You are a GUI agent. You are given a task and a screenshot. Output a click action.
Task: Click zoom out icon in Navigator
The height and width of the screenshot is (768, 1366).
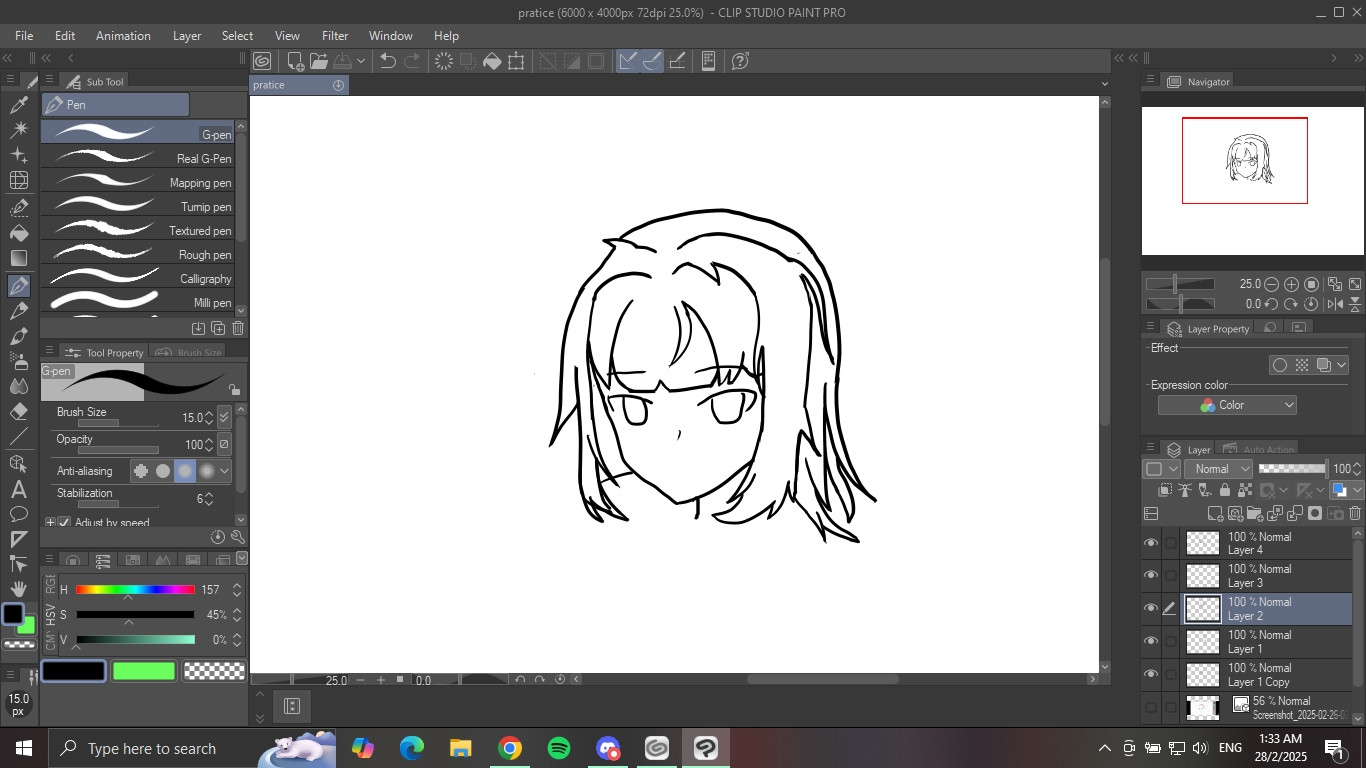[x=1271, y=284]
